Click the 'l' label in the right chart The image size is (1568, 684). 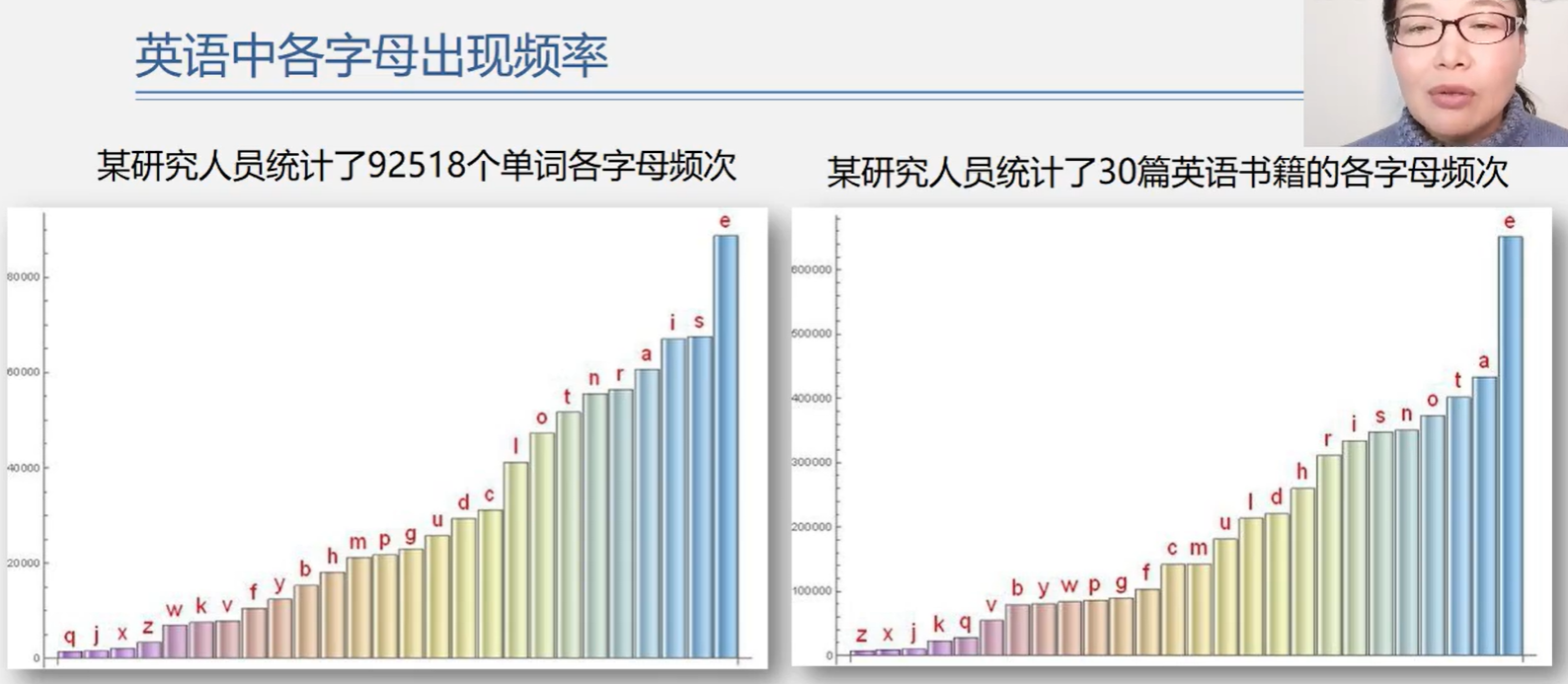coord(1250,501)
